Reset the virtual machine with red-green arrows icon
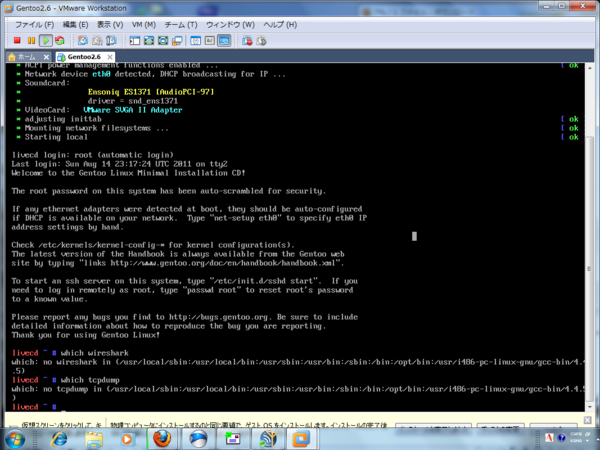The height and width of the screenshot is (450, 600). 60,41
